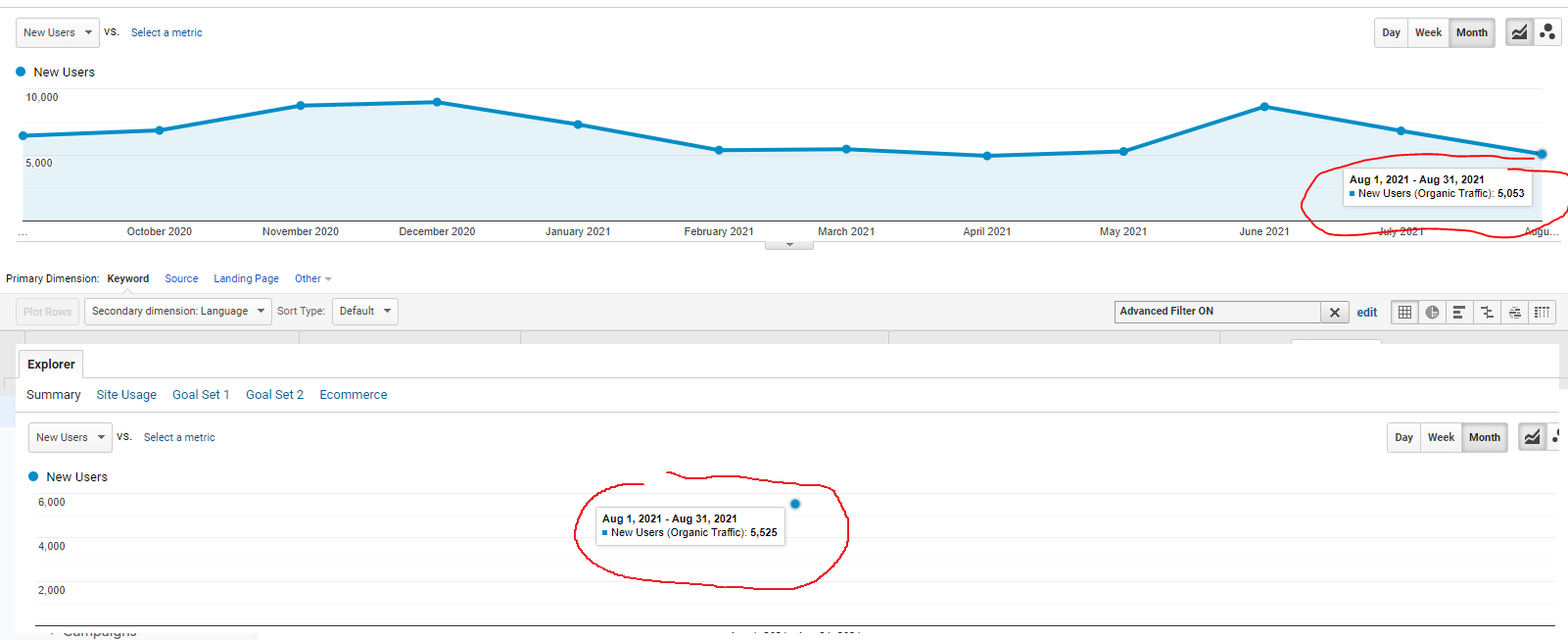Screen dimensions: 1568x640
Task: Switch to the Comparison view icon
Action: 1487,312
